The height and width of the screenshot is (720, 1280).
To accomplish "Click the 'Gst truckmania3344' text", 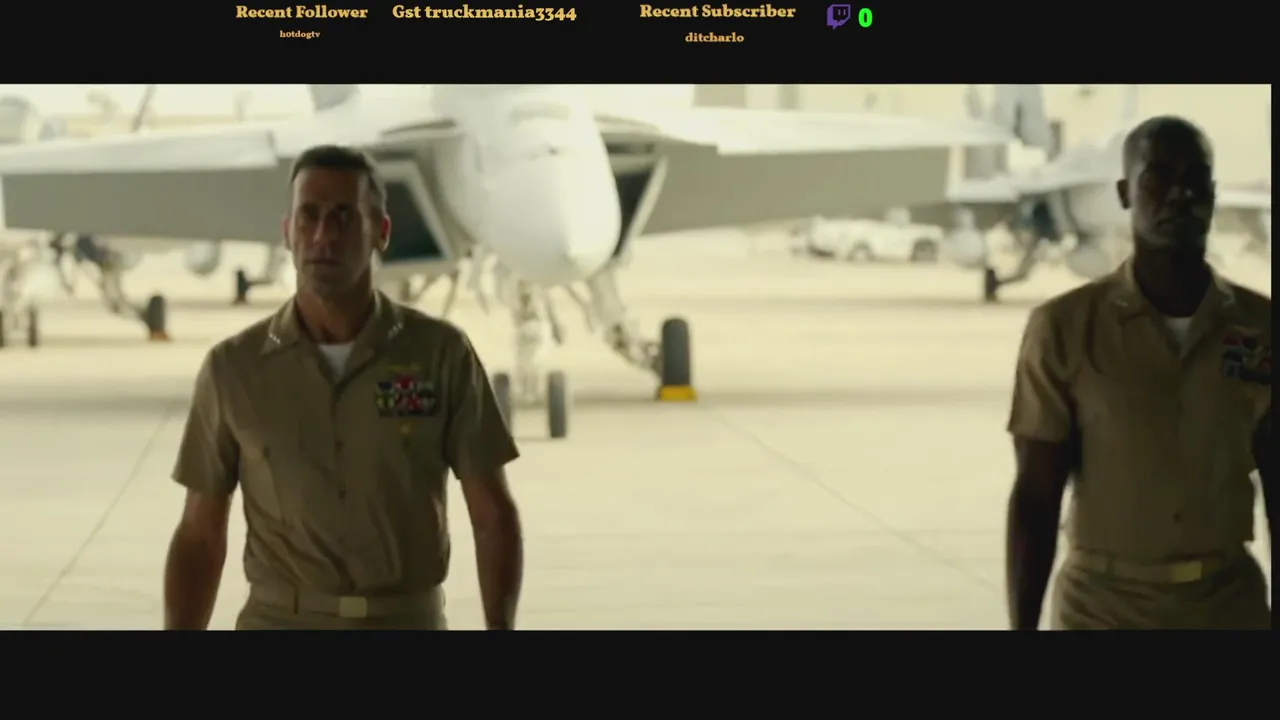I will pos(484,13).
